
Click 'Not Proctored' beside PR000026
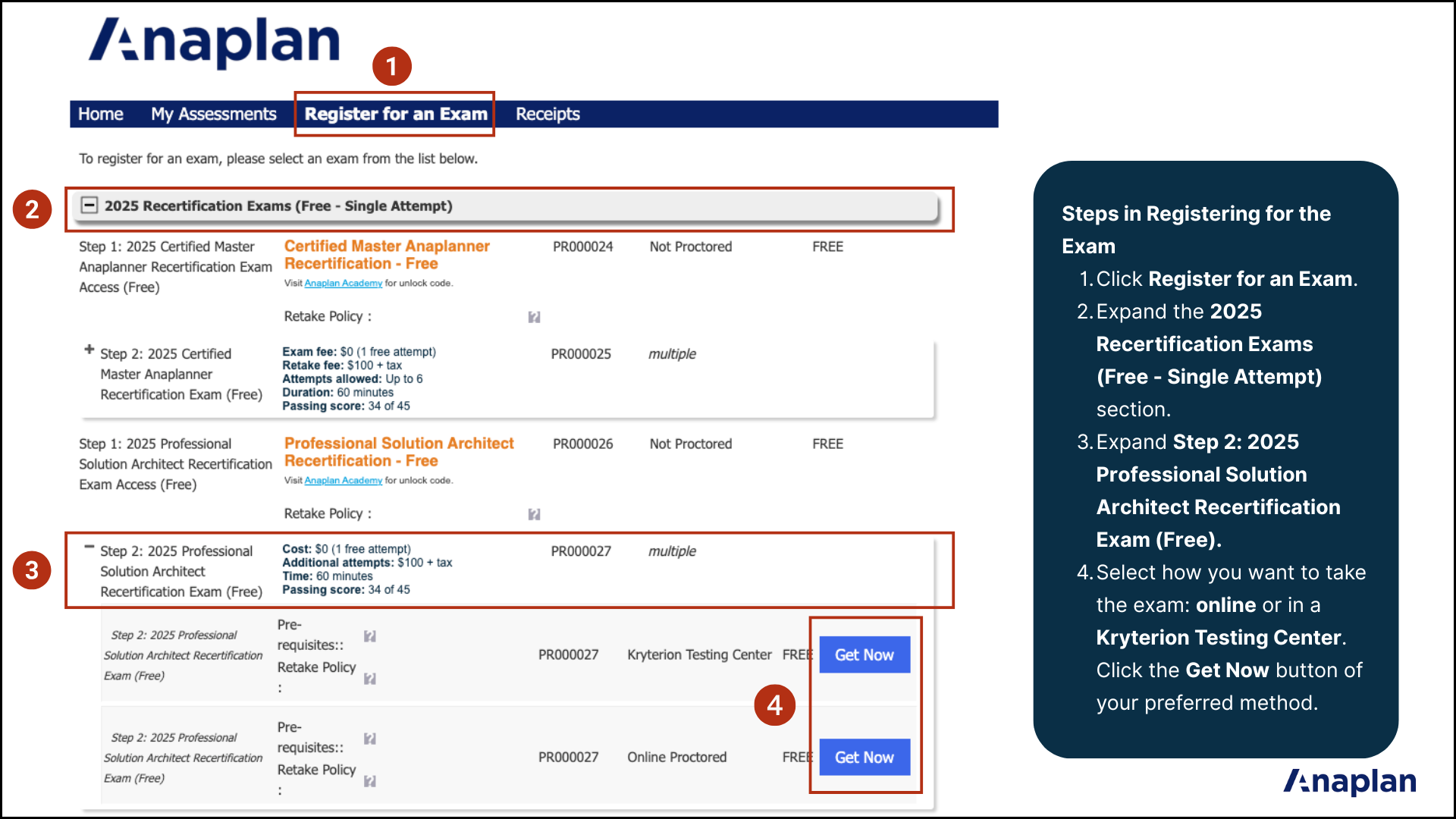690,444
